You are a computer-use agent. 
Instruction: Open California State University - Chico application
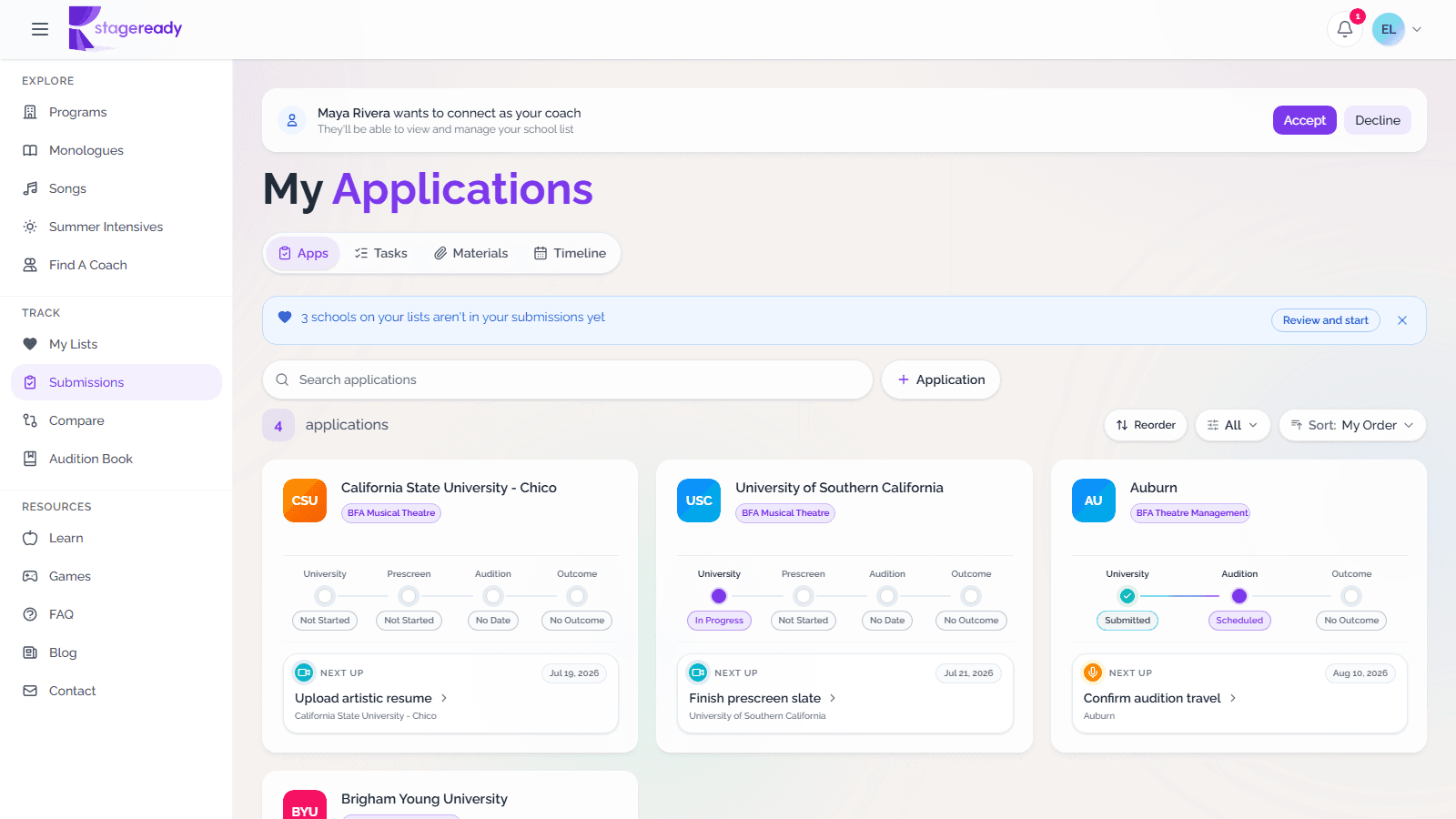pos(449,488)
